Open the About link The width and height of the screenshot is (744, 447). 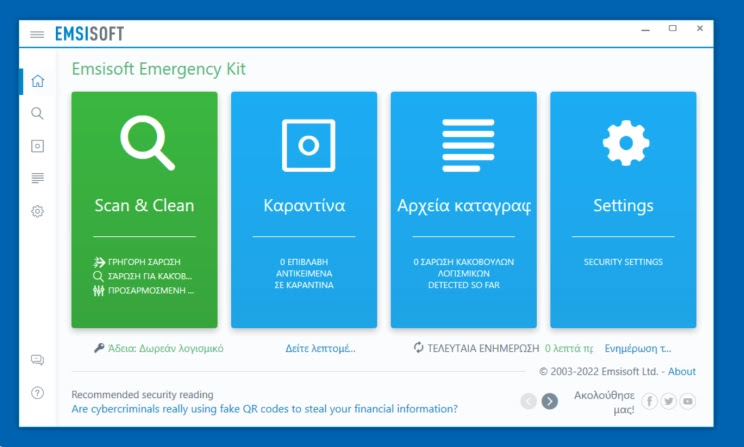(682, 372)
